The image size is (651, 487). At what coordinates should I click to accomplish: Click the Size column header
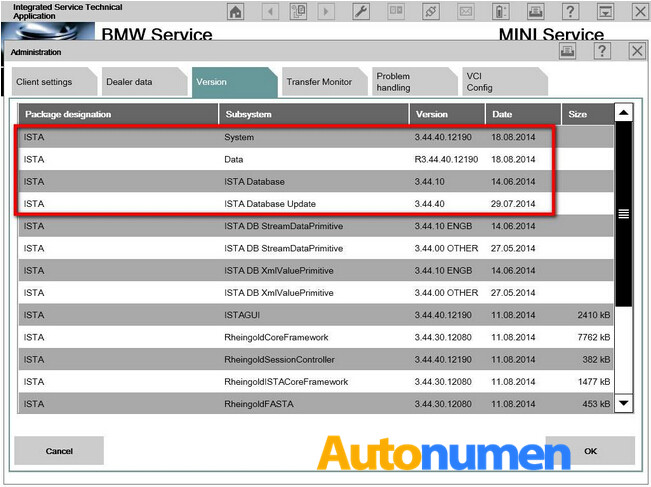pos(587,114)
